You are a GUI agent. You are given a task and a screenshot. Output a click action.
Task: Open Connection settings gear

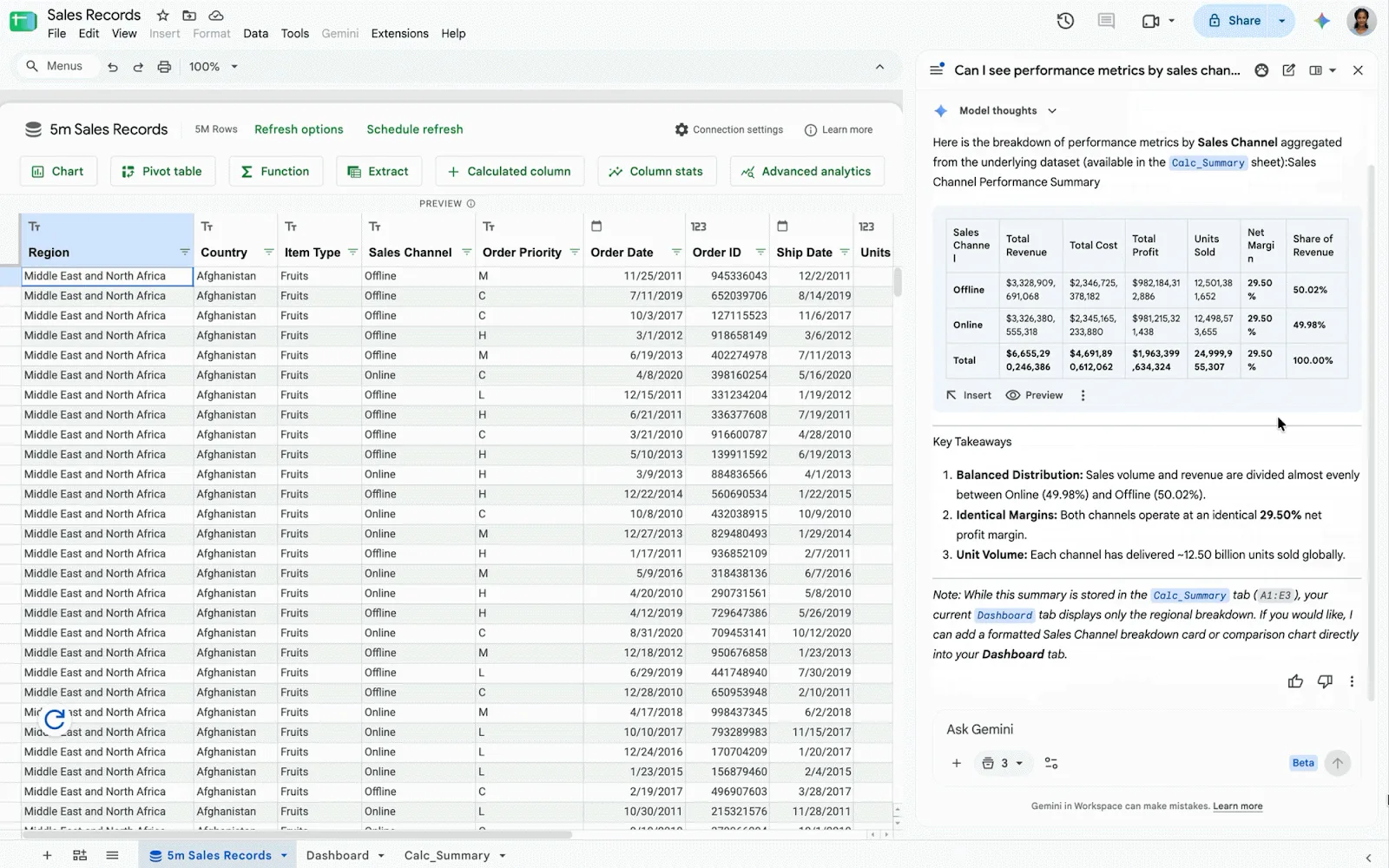coord(729,129)
